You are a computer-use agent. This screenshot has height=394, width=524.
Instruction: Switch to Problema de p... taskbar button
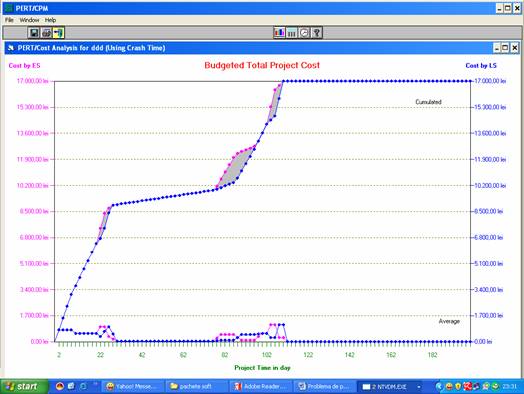coord(325,387)
